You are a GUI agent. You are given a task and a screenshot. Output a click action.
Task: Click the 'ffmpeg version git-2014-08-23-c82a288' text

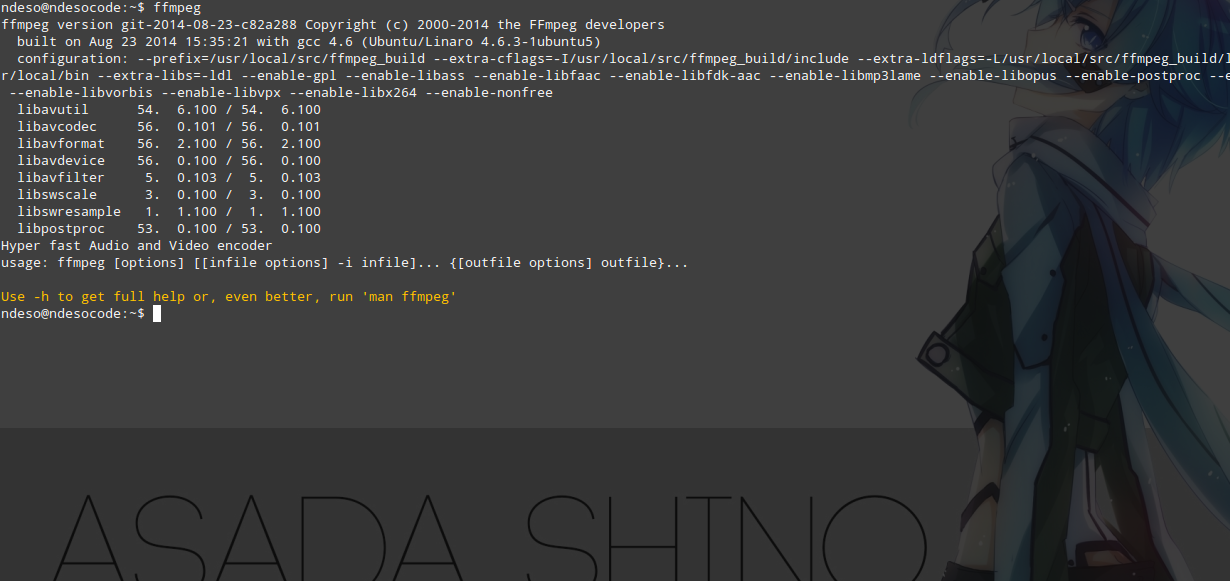coord(149,25)
